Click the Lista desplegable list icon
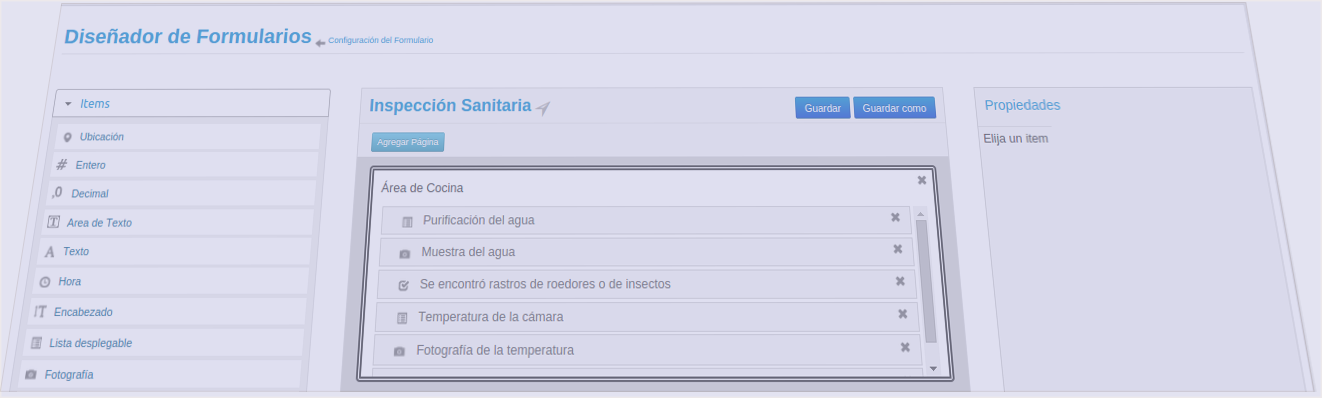Image resolution: width=1322 pixels, height=398 pixels. point(36,343)
